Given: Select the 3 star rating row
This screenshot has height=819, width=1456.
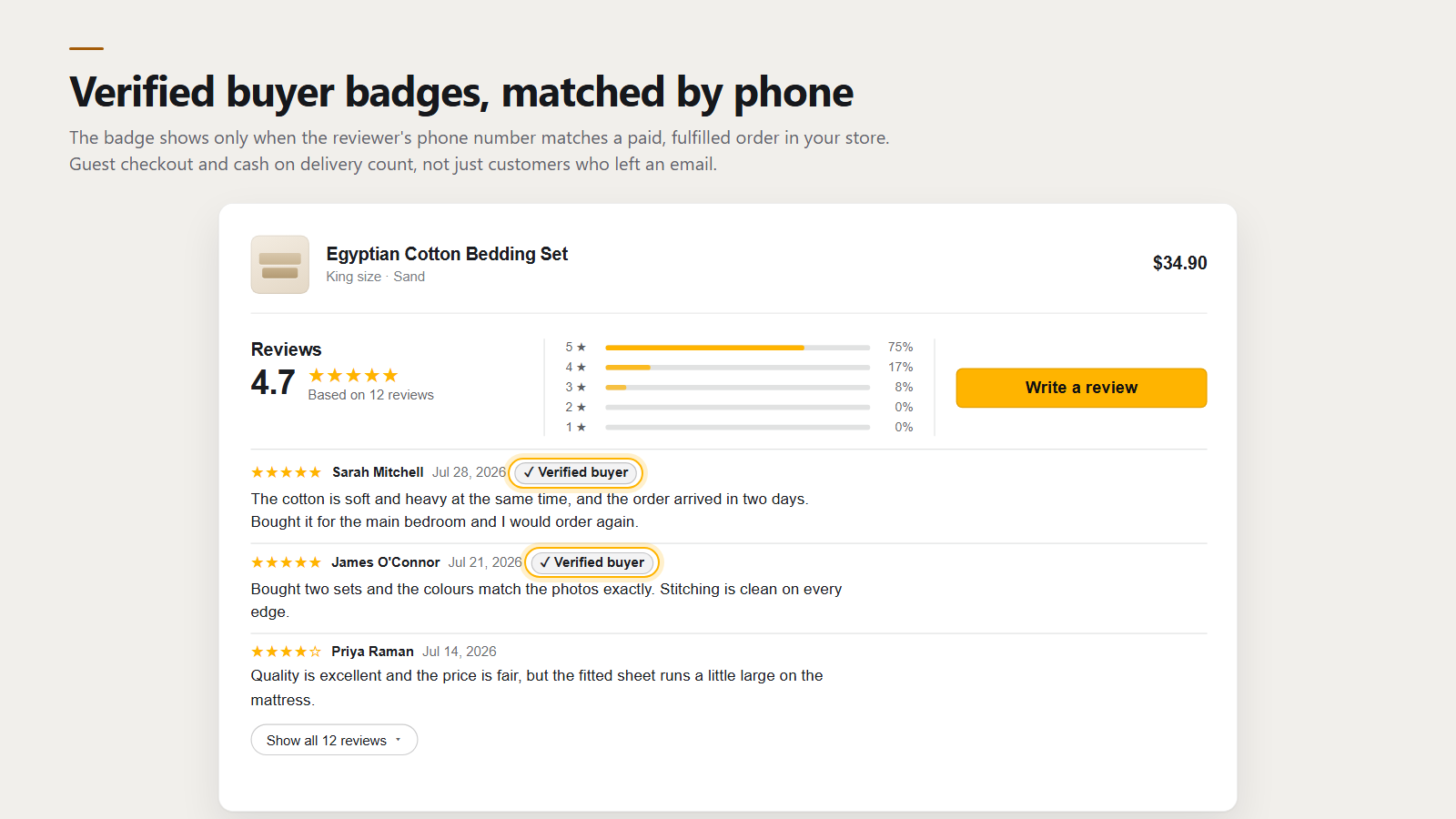Looking at the screenshot, I should tap(739, 388).
